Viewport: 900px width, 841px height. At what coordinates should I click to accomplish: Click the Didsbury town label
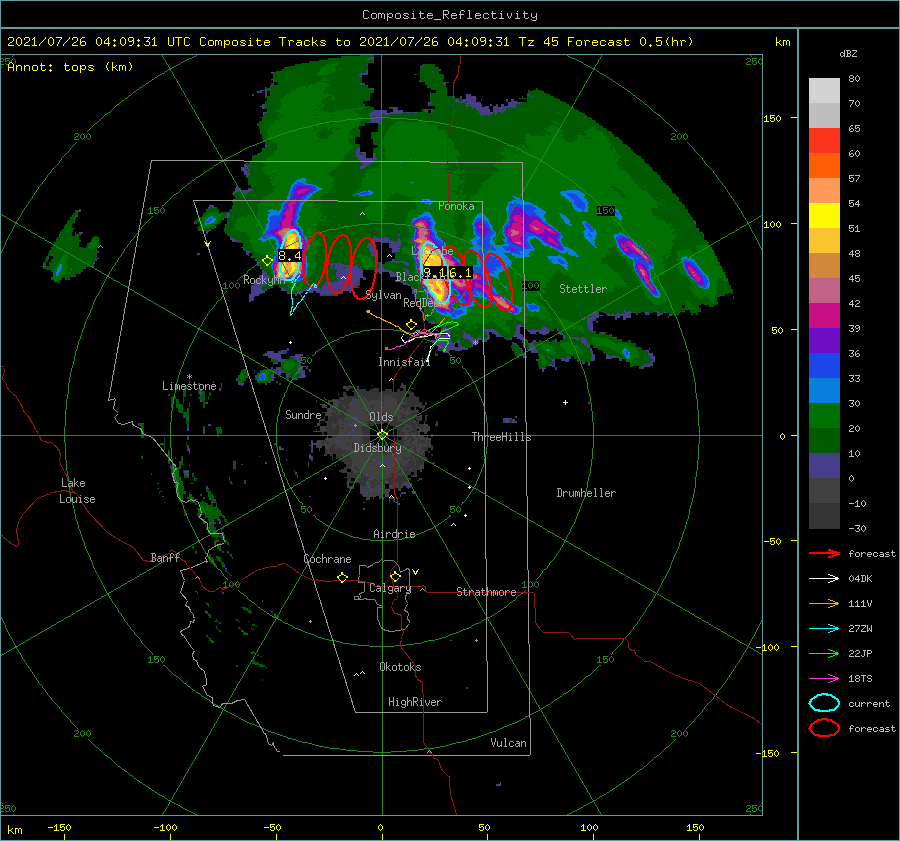(x=378, y=448)
